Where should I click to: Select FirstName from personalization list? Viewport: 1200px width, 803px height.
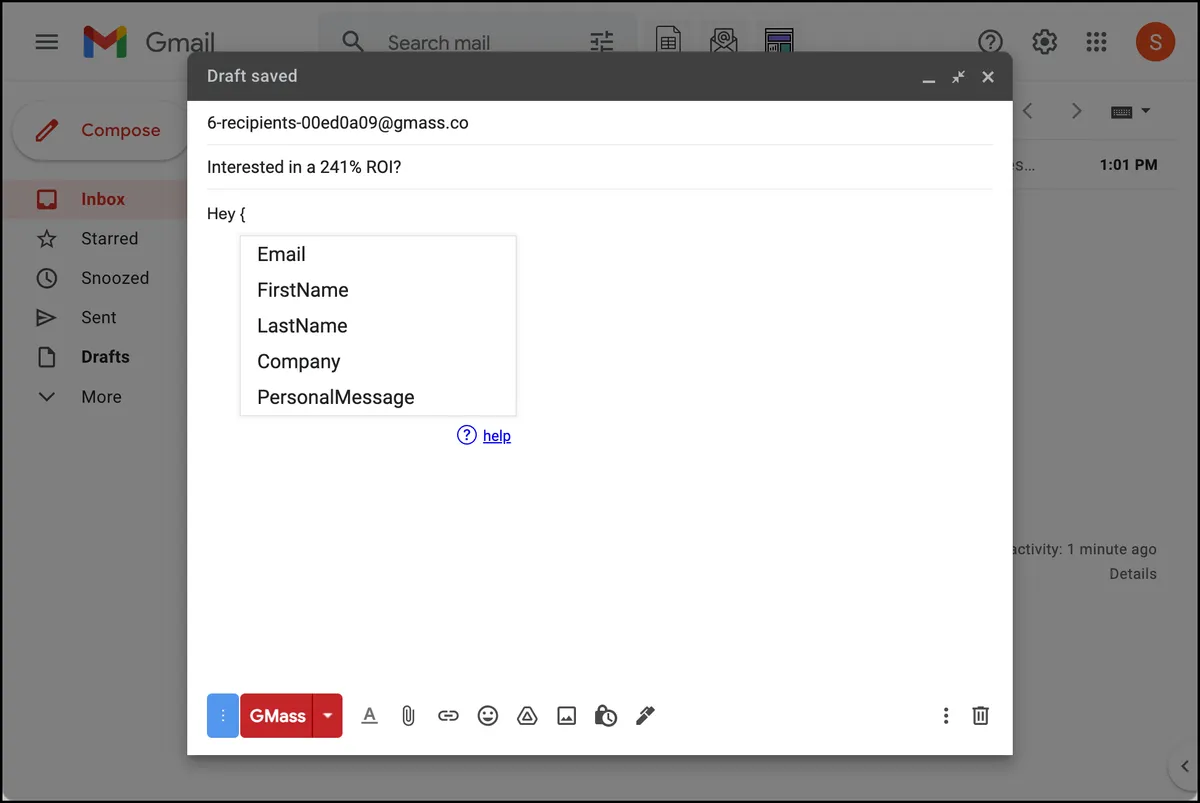click(x=378, y=290)
